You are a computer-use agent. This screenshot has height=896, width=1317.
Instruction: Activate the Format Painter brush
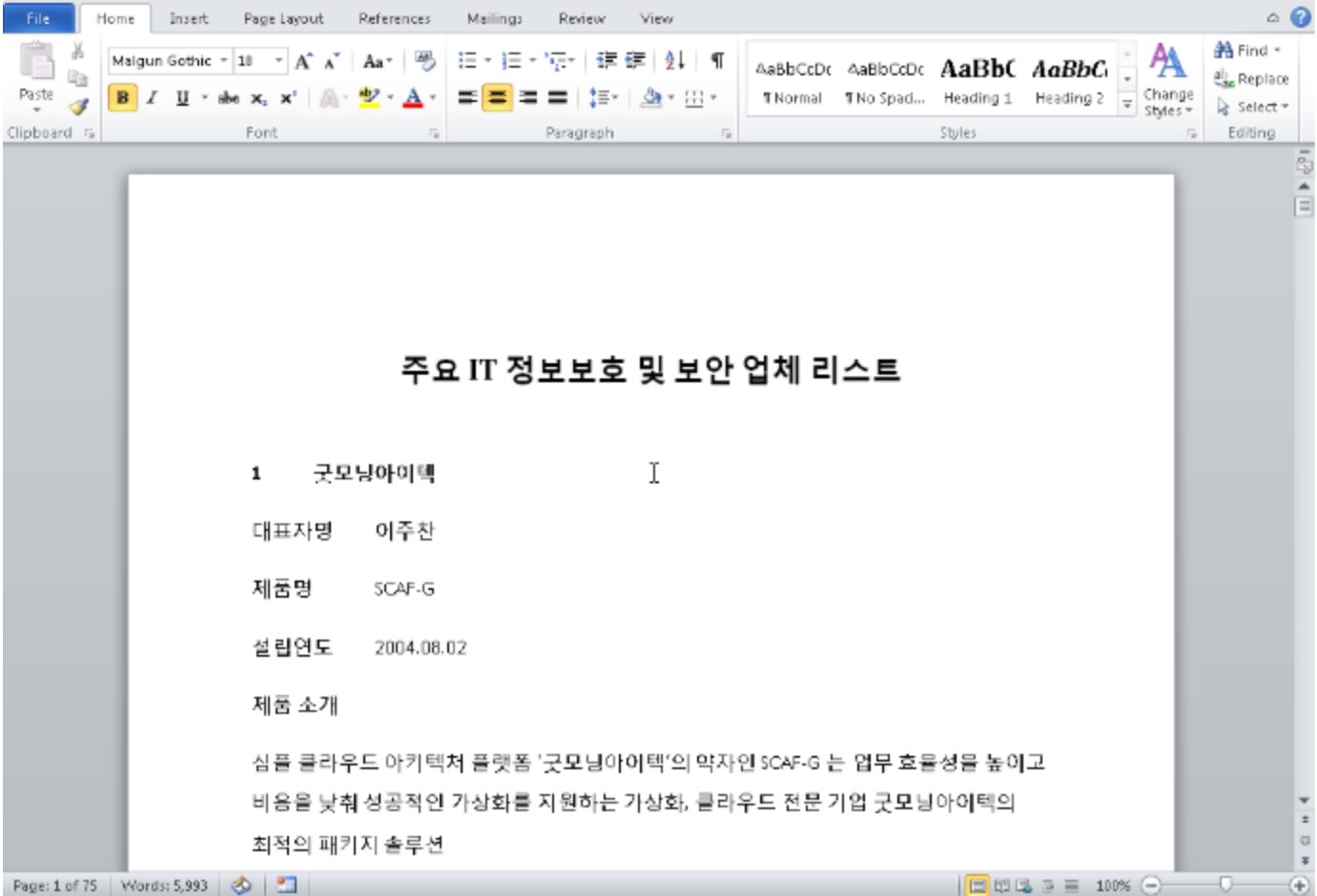78,107
